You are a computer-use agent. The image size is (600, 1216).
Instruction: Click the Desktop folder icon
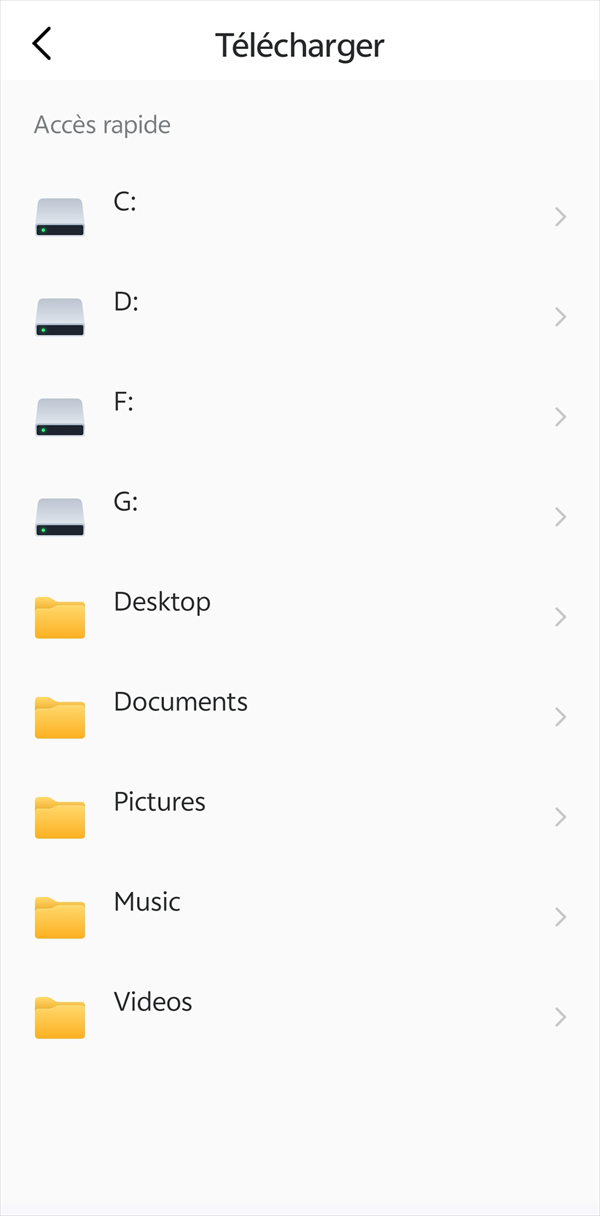[x=60, y=617]
